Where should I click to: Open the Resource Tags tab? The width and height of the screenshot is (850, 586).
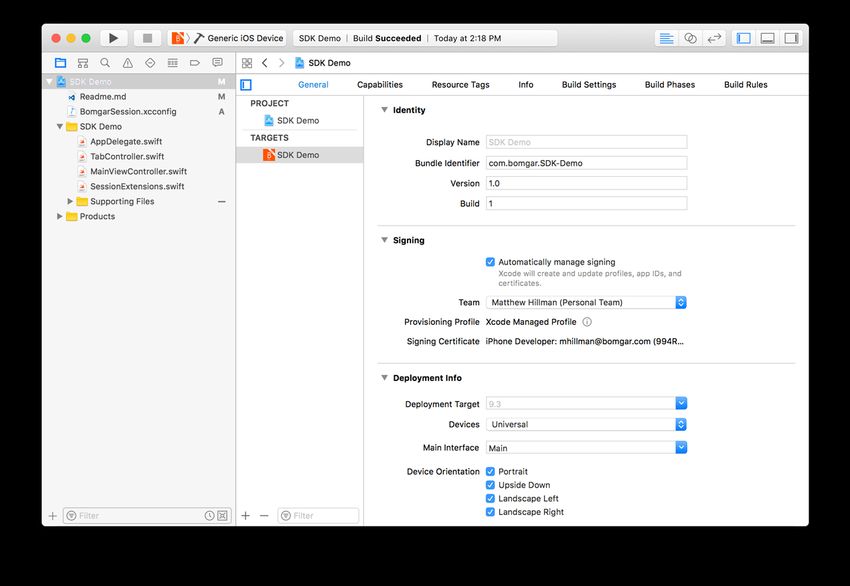[460, 85]
